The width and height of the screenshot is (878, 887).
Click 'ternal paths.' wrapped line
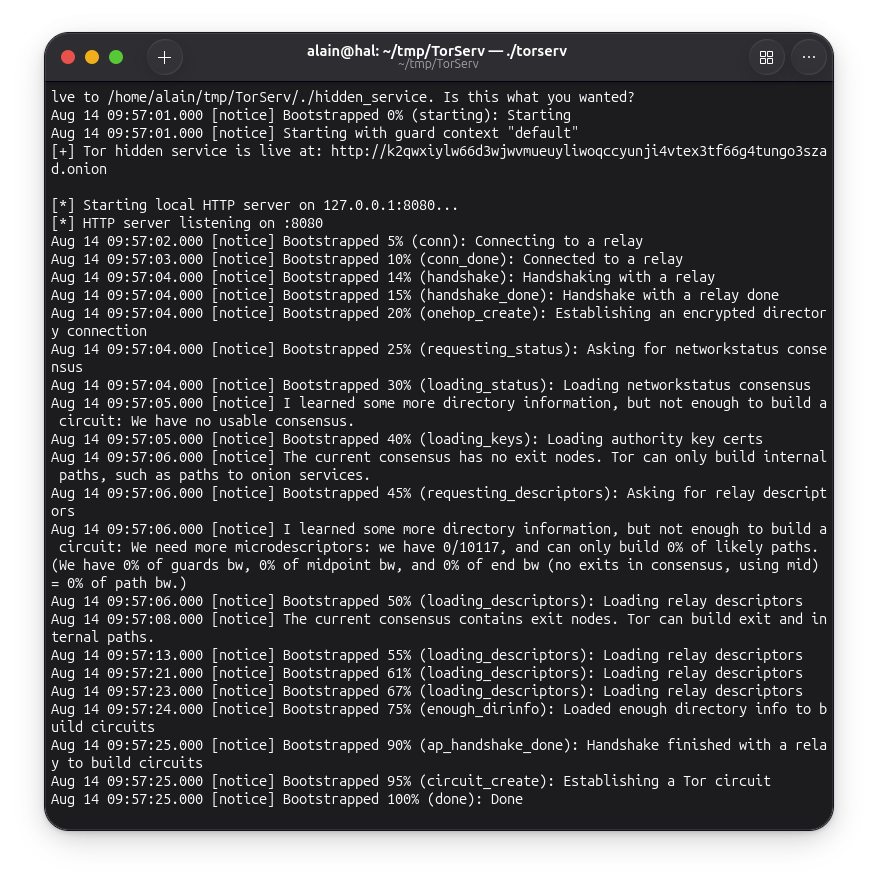[x=102, y=638]
